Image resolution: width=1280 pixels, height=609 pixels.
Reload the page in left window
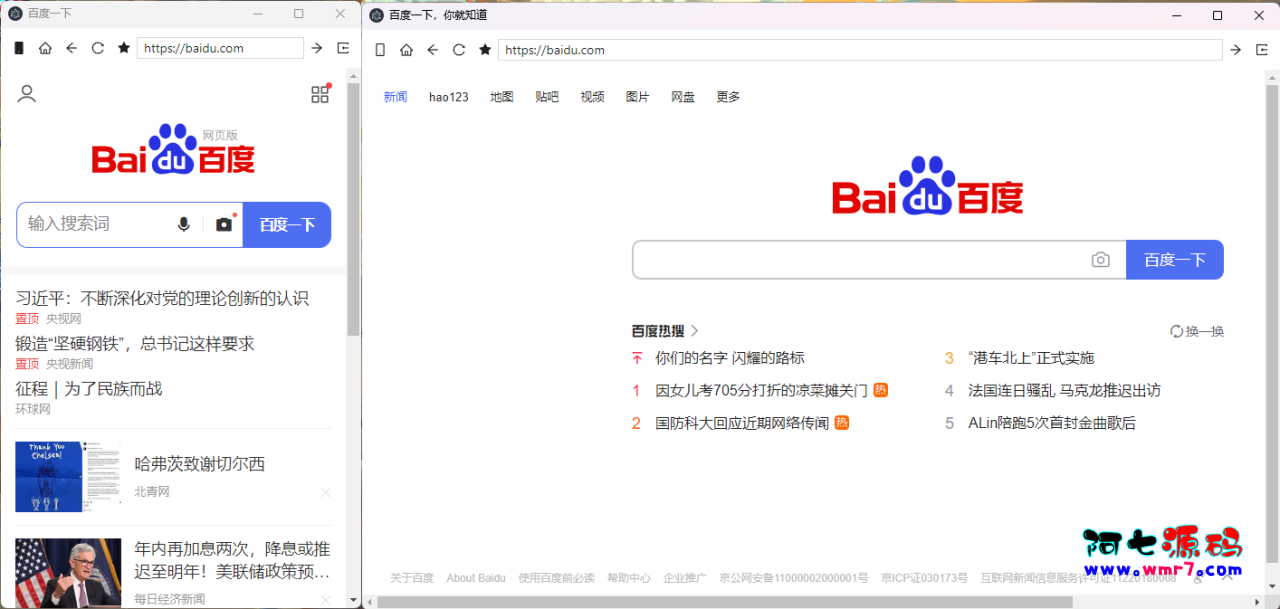pos(98,48)
